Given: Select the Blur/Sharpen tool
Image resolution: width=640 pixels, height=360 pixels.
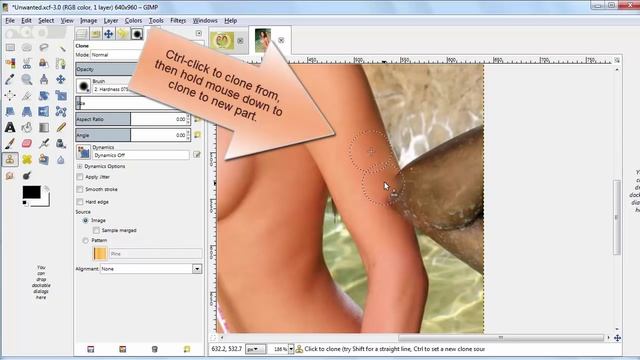Looking at the screenshot, I should coord(61,159).
